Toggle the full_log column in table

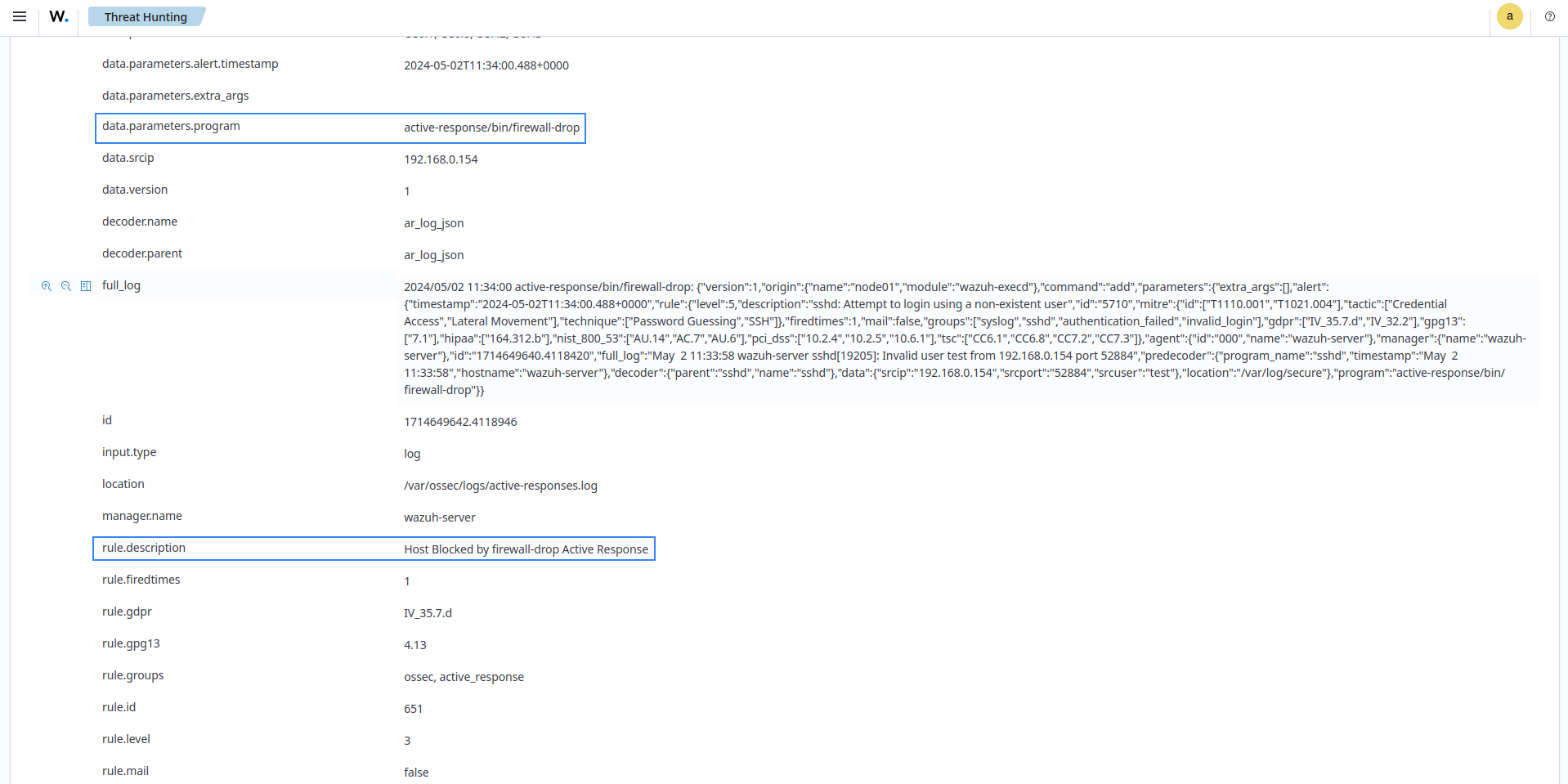[x=86, y=286]
